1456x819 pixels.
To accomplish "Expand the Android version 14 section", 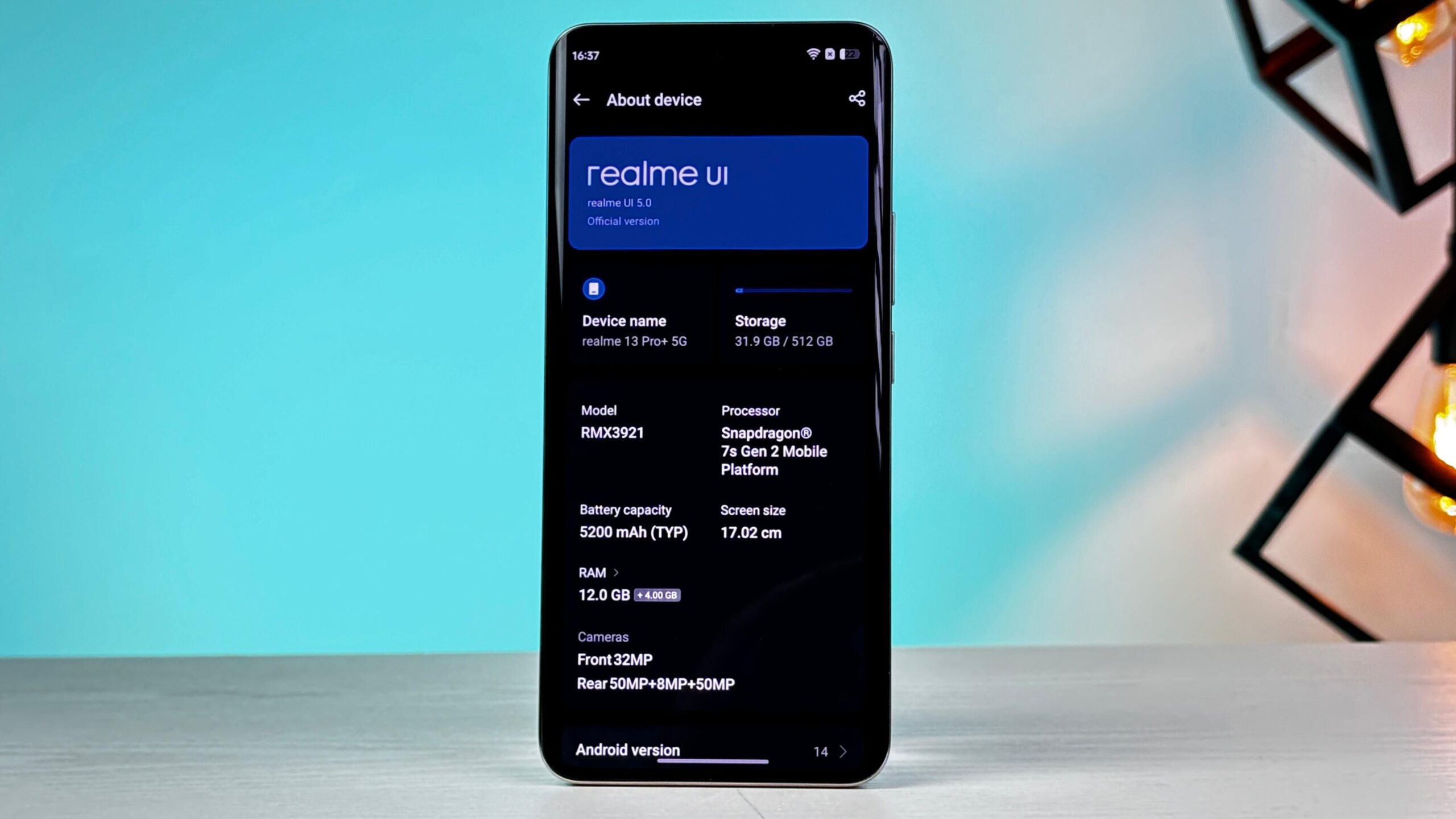I will pos(843,750).
